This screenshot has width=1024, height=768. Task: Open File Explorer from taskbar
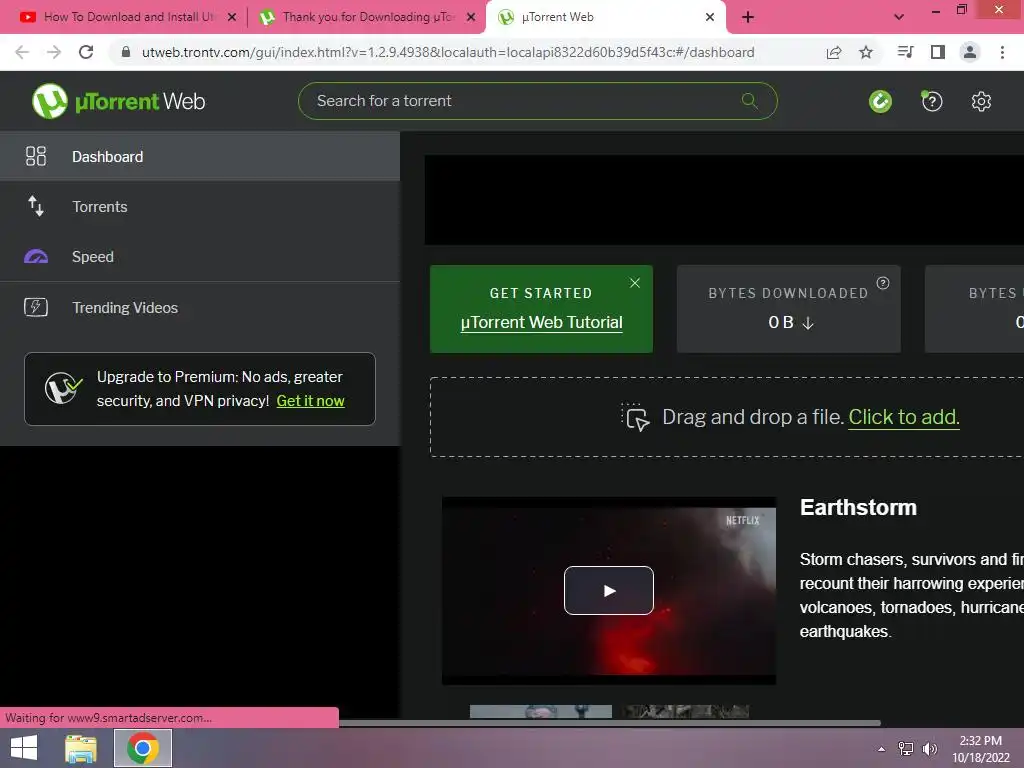pyautogui.click(x=81, y=748)
